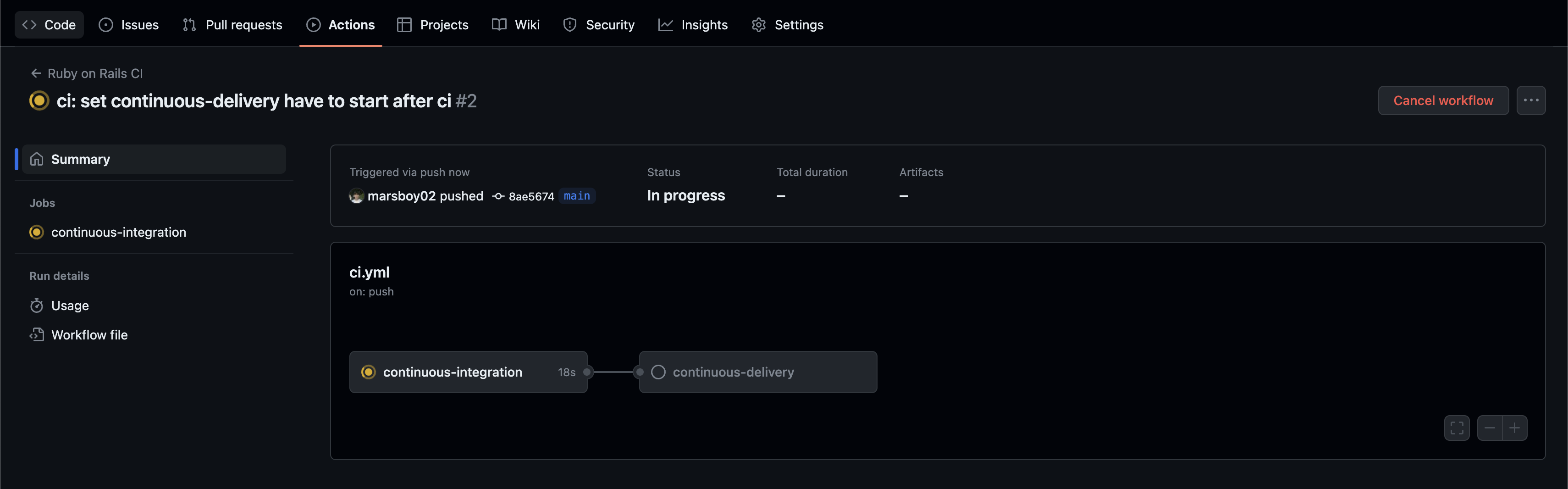This screenshot has width=1568, height=489.
Task: Click the pending circle icon on continuous-delivery
Action: click(657, 372)
